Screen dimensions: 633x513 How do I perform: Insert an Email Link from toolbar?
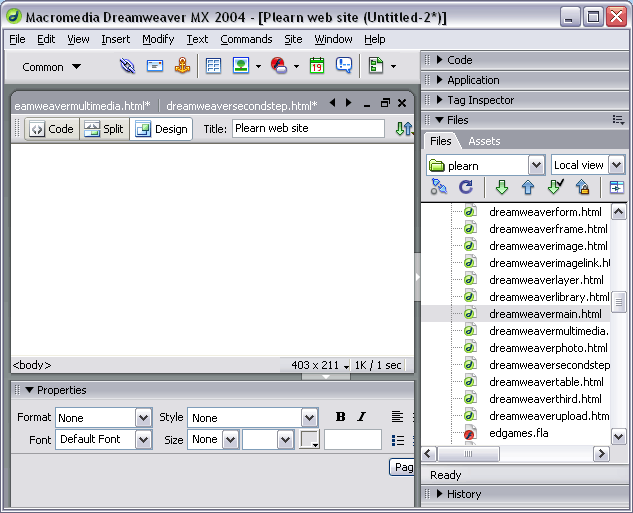(155, 66)
